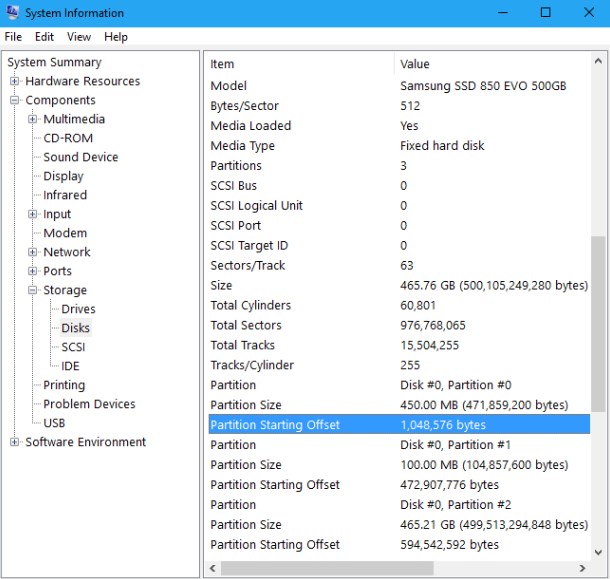610x579 pixels.
Task: Expand the Multimedia branch
Action: pyautogui.click(x=33, y=119)
